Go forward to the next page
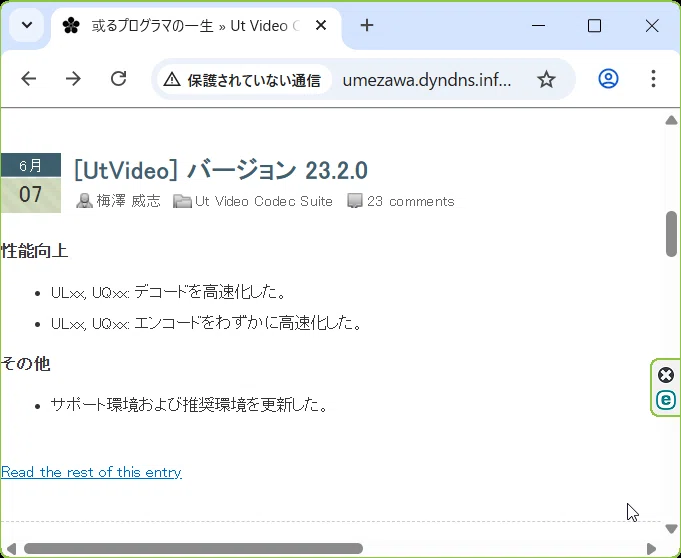This screenshot has height=558, width=681. (x=73, y=79)
